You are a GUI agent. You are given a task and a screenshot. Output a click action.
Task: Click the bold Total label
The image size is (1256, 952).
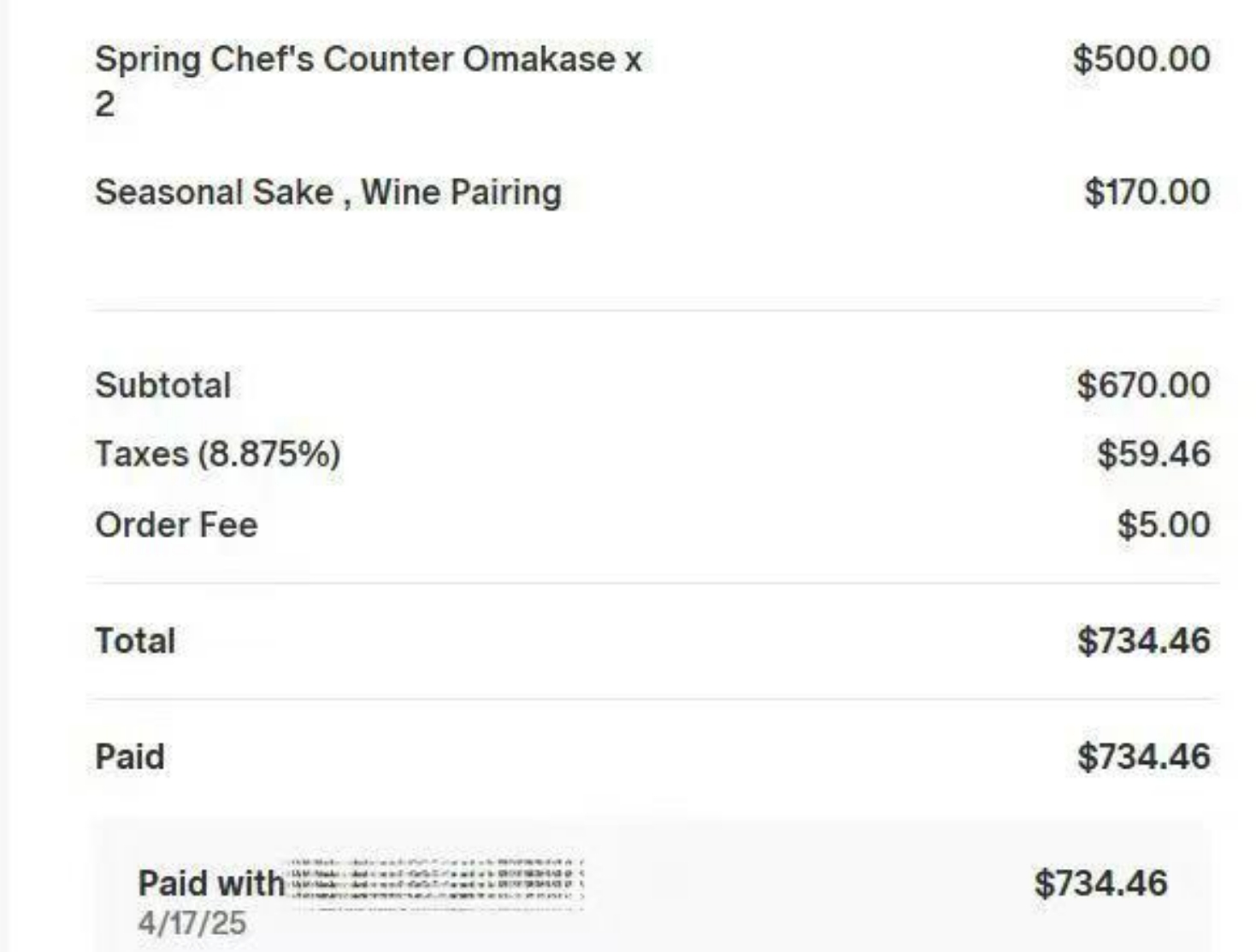click(135, 641)
